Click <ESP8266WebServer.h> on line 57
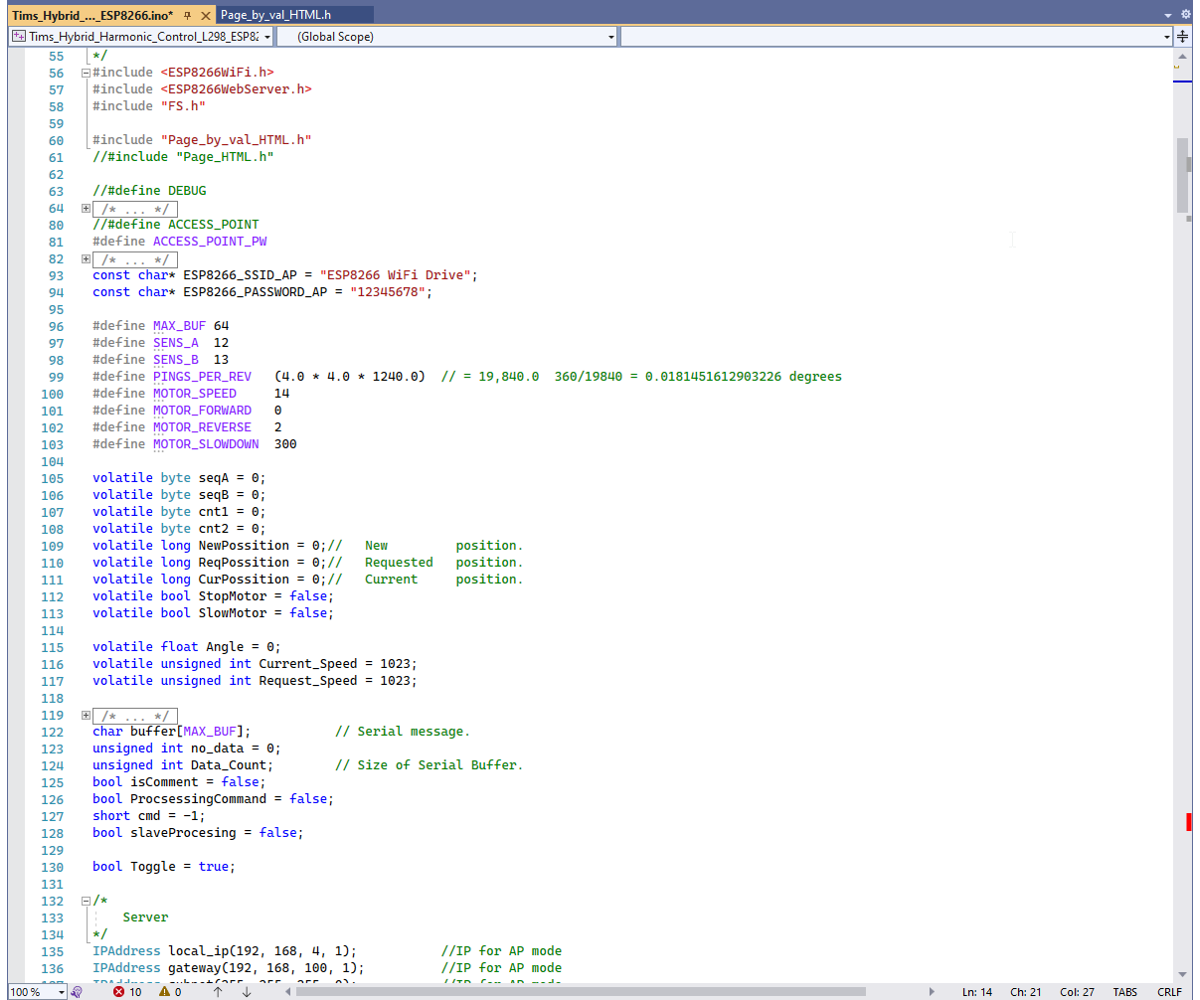Viewport: 1200px width, 1000px height. click(236, 90)
